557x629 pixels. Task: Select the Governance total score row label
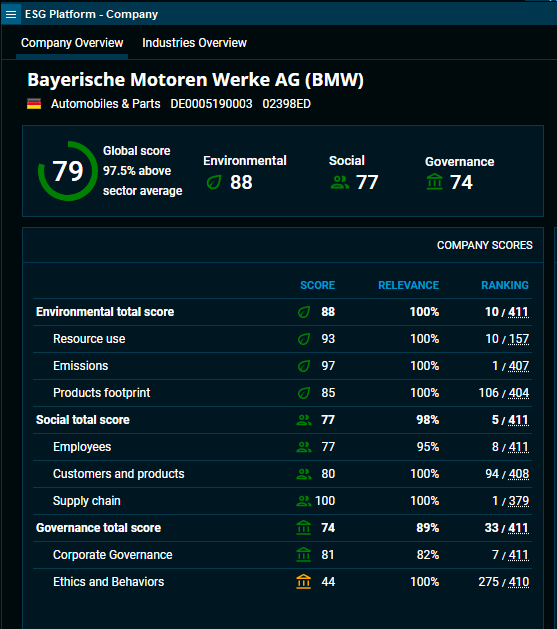click(98, 528)
